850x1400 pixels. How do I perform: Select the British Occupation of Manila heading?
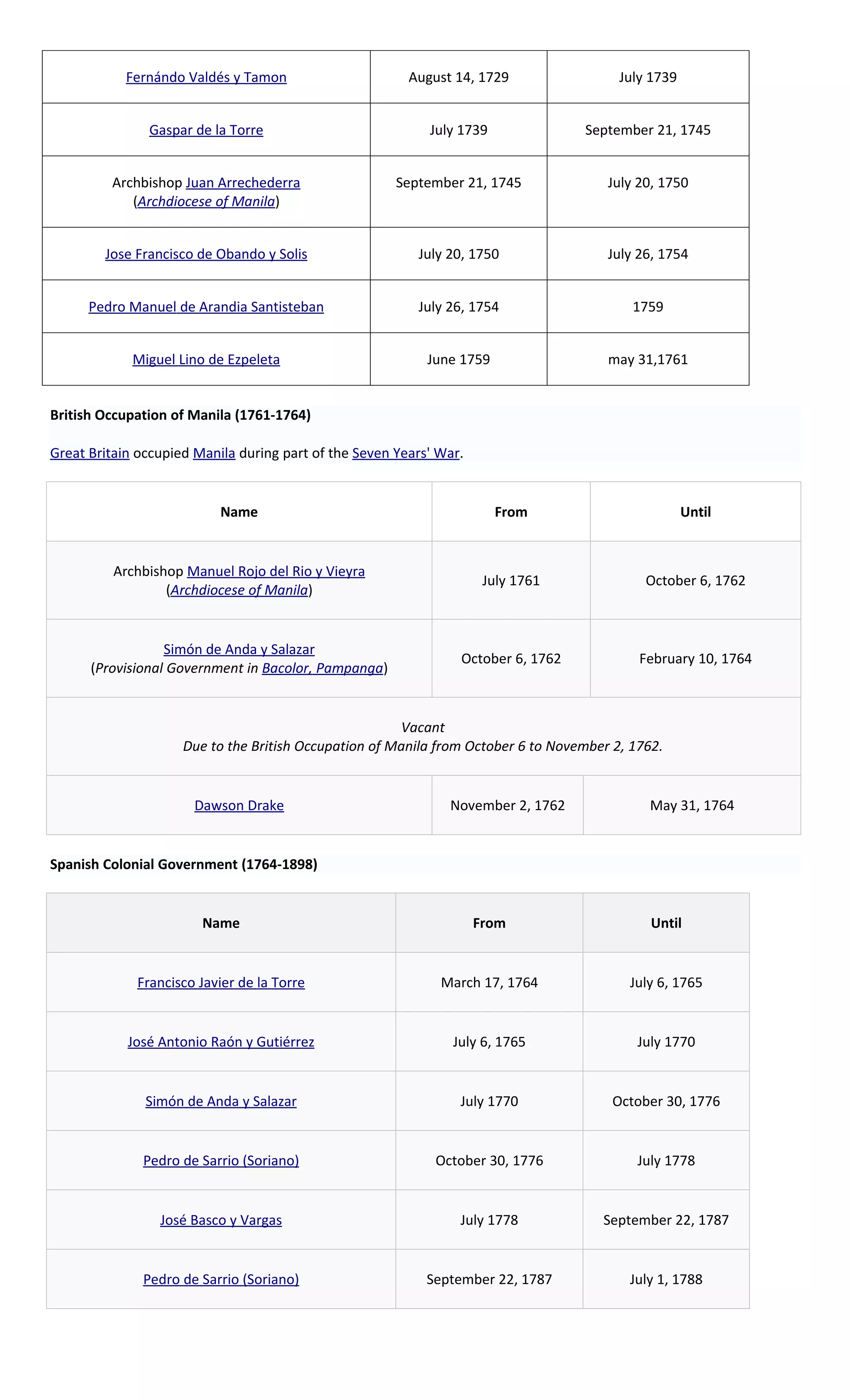pos(180,415)
